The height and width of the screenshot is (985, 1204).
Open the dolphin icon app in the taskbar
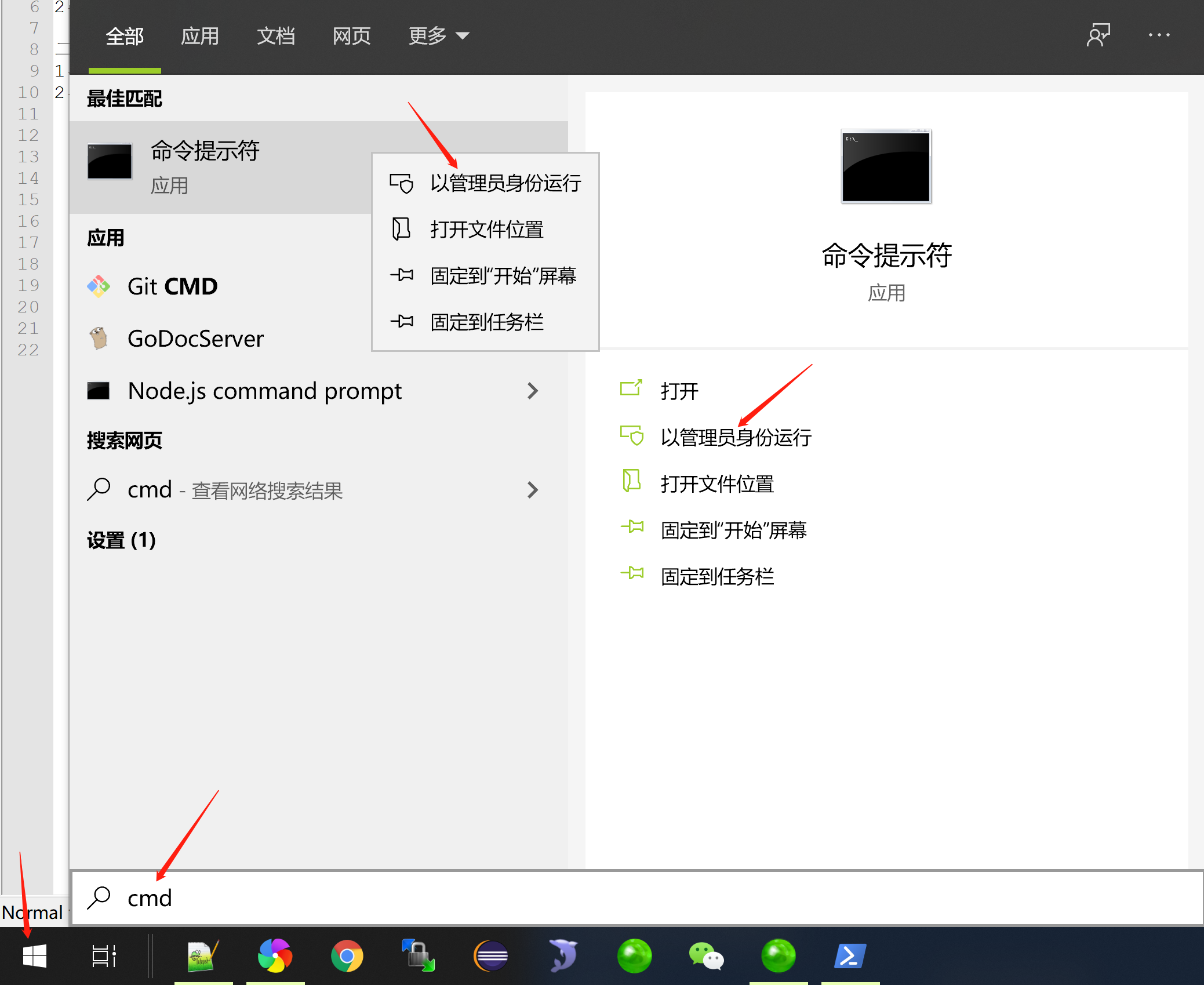pyautogui.click(x=563, y=955)
